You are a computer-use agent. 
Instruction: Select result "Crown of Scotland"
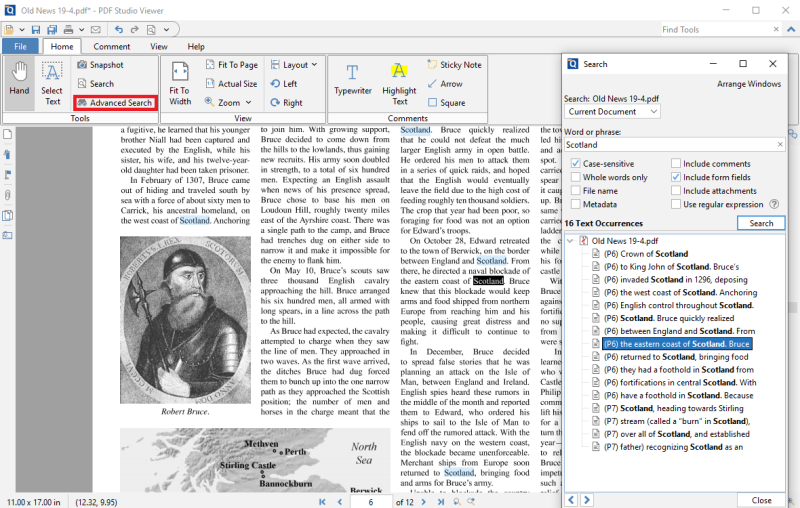[x=645, y=254]
